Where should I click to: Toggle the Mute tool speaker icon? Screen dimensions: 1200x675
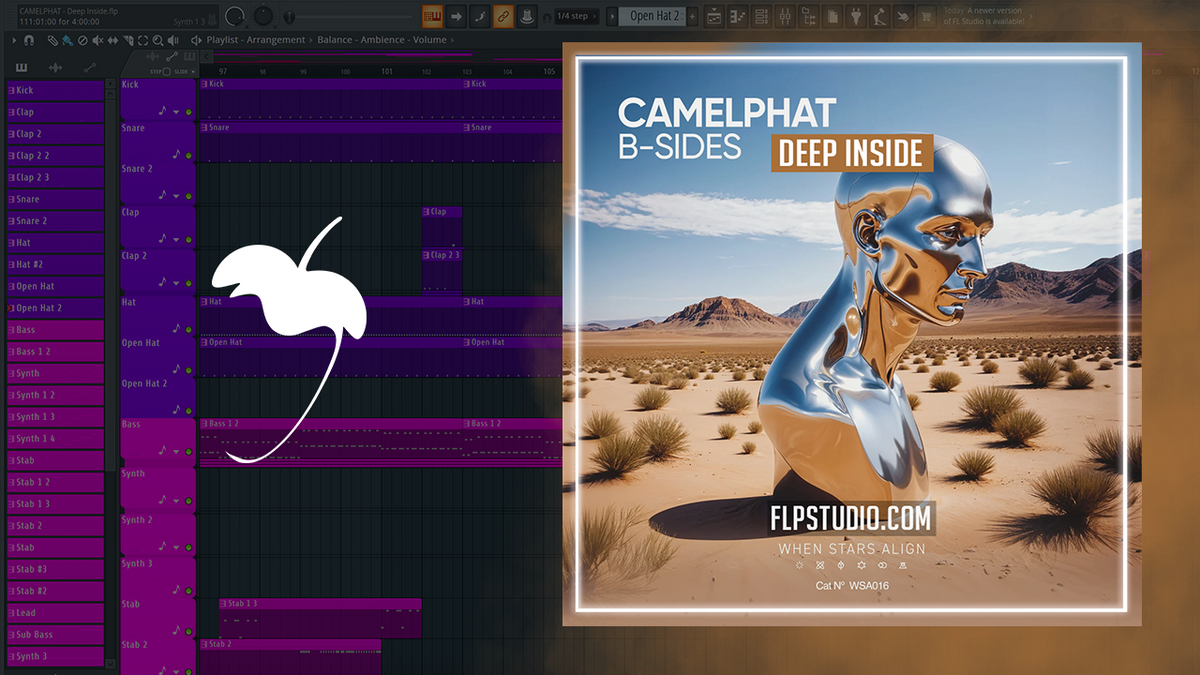coord(96,41)
